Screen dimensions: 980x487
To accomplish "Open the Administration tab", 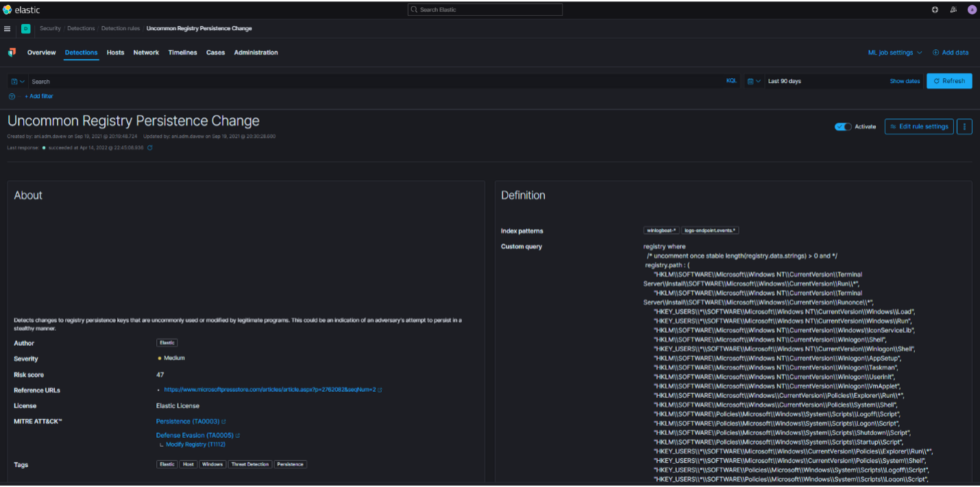I will tap(256, 53).
